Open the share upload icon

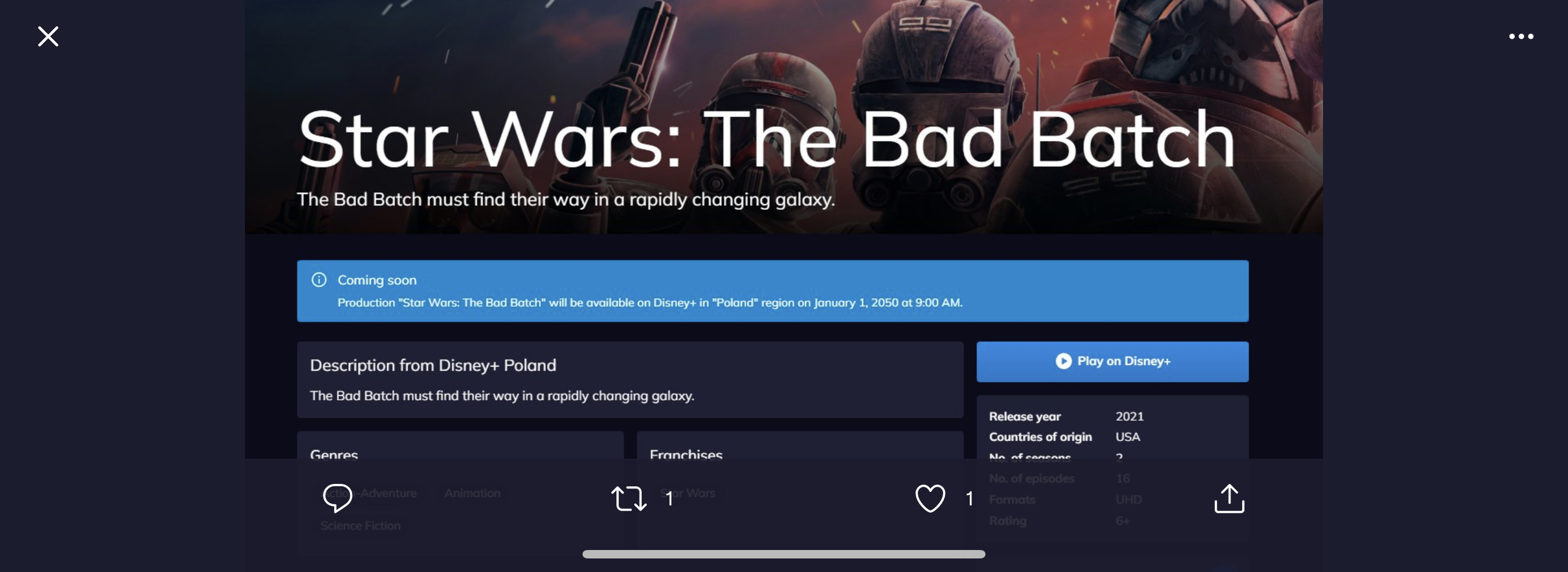1229,498
